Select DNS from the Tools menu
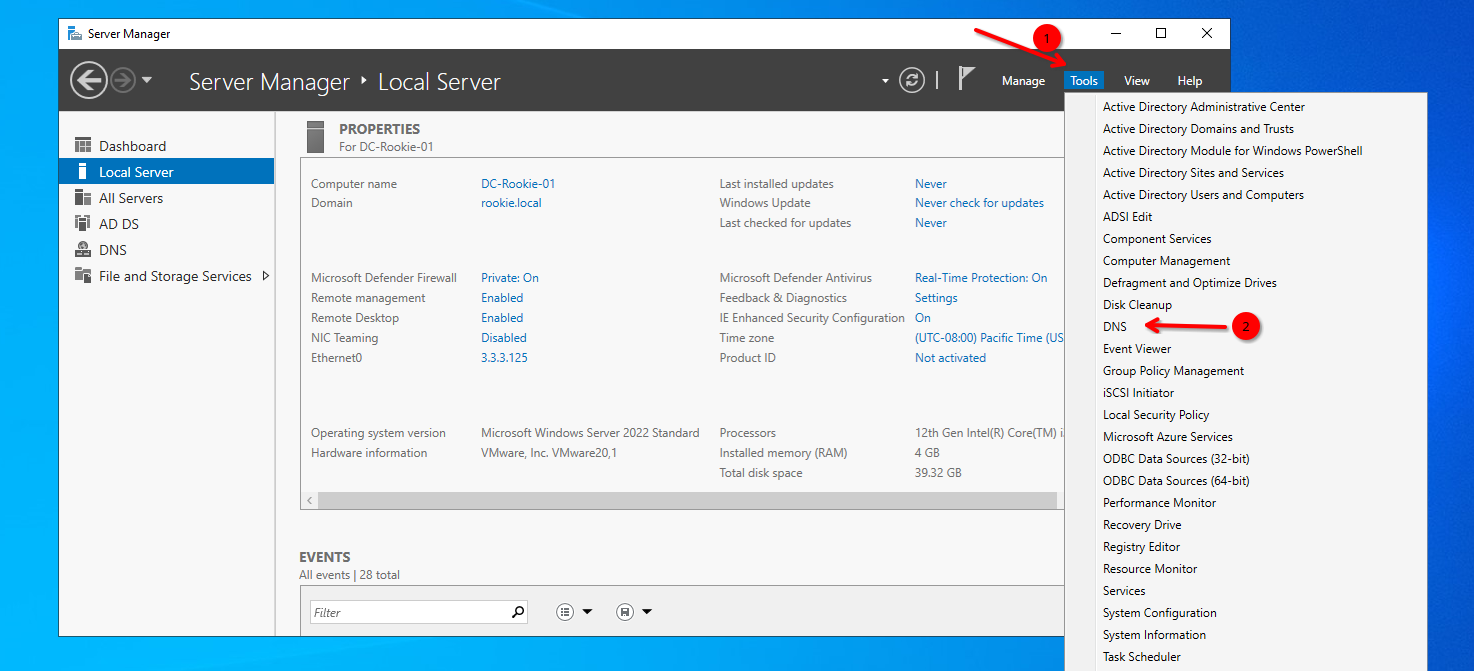This screenshot has width=1474, height=671. tap(1114, 327)
